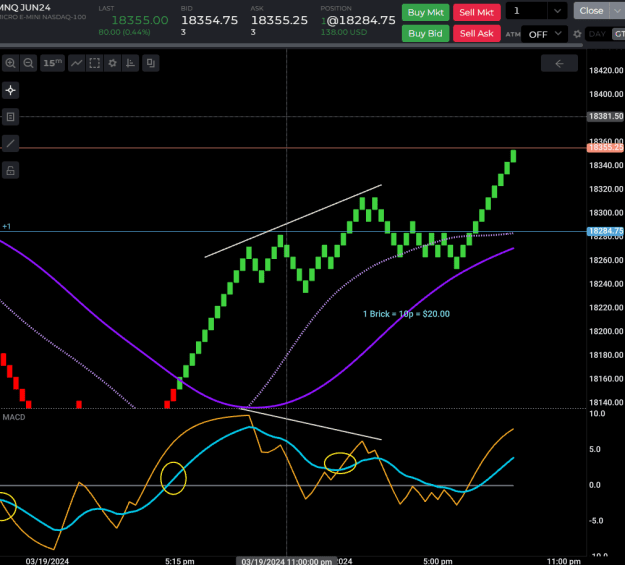625x565 pixels.
Task: Click the BID price 18354.75
Action: [x=210, y=20]
